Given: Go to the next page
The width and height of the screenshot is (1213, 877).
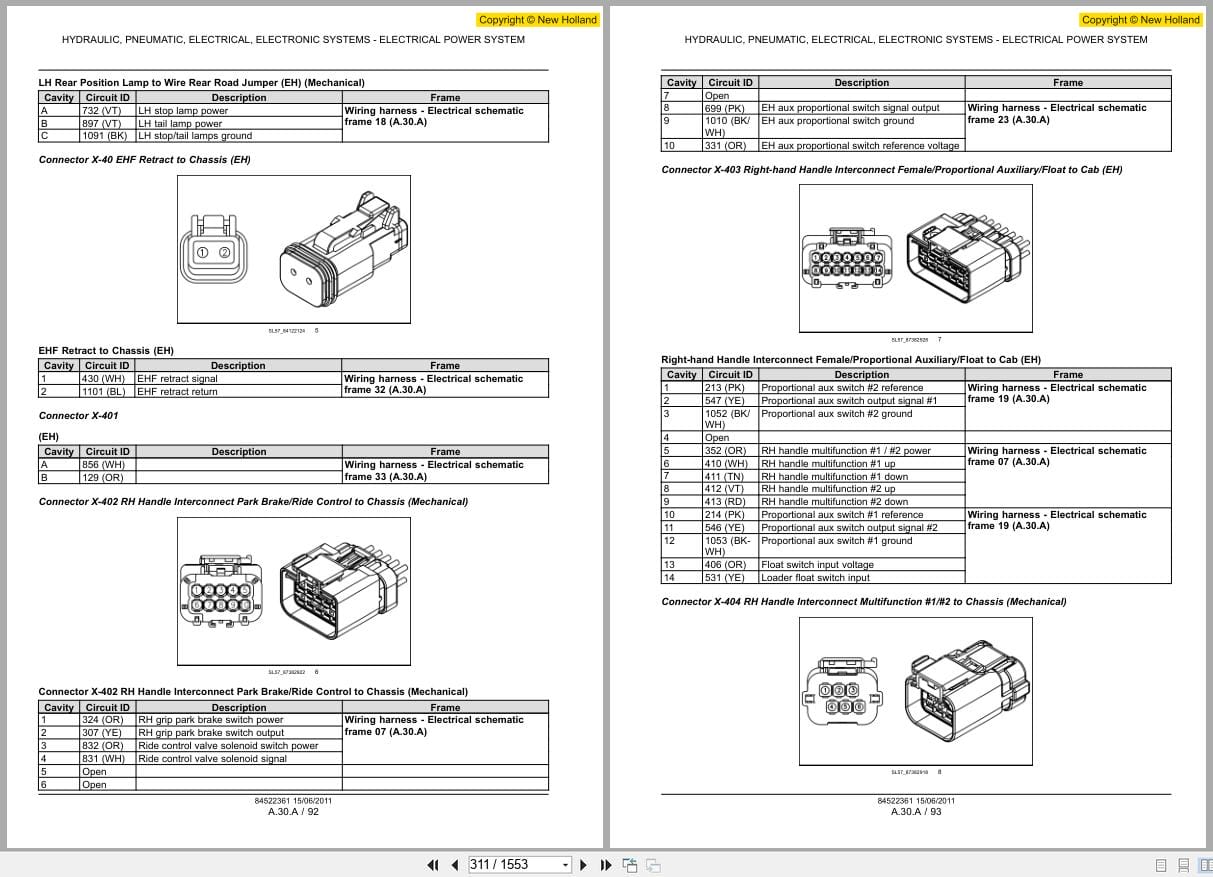Looking at the screenshot, I should coord(584,865).
